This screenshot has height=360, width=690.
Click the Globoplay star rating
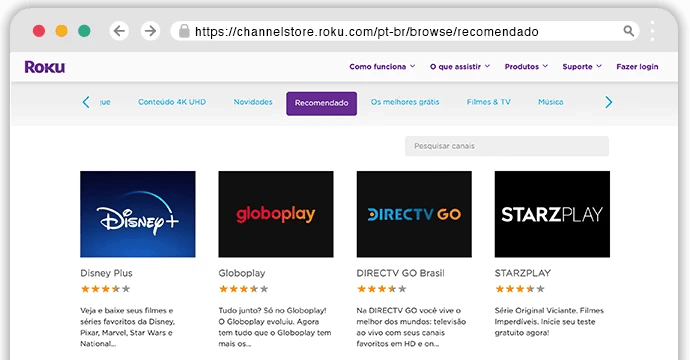pos(244,289)
